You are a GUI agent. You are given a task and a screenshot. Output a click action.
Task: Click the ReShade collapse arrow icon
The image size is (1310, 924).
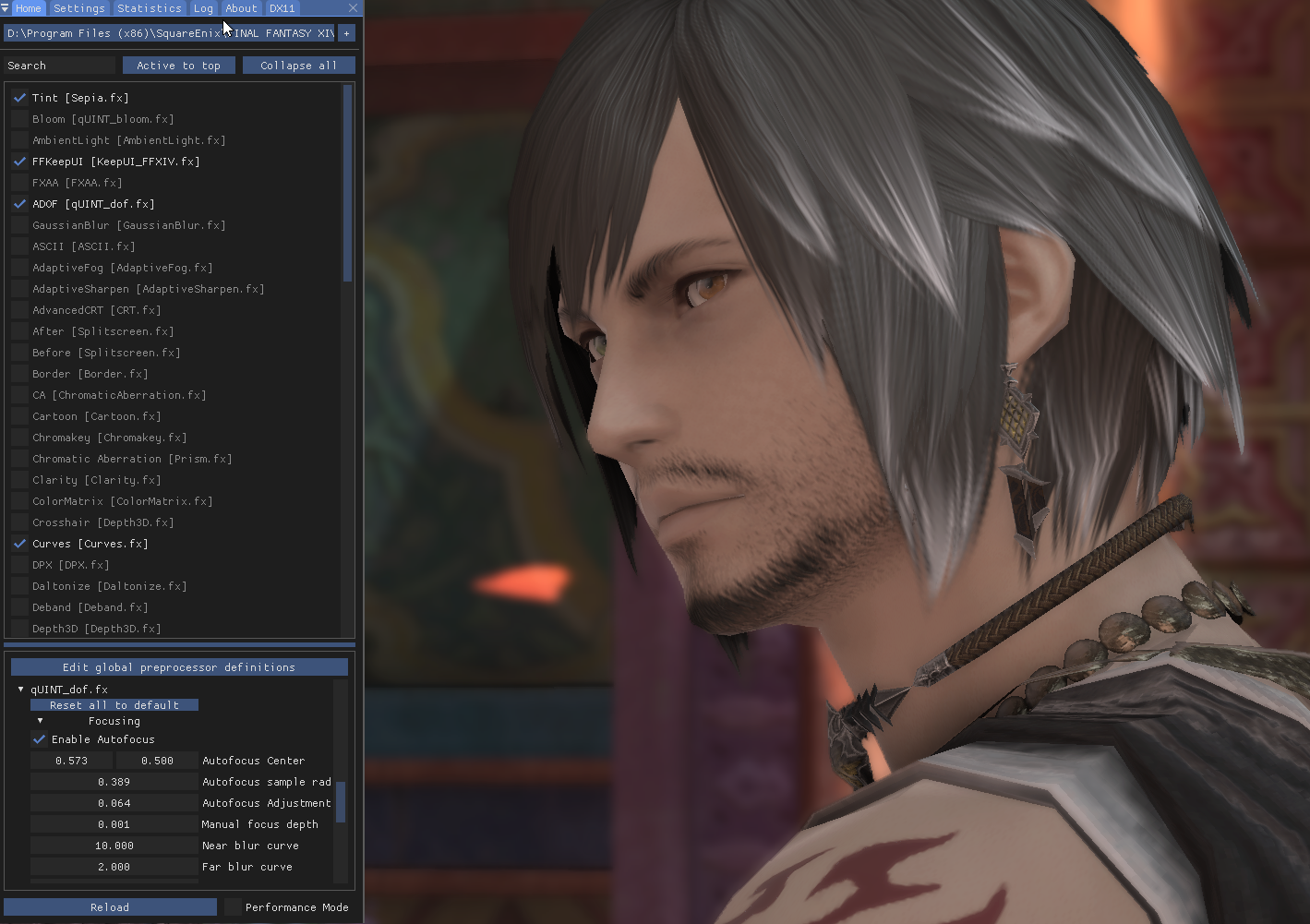coord(5,8)
